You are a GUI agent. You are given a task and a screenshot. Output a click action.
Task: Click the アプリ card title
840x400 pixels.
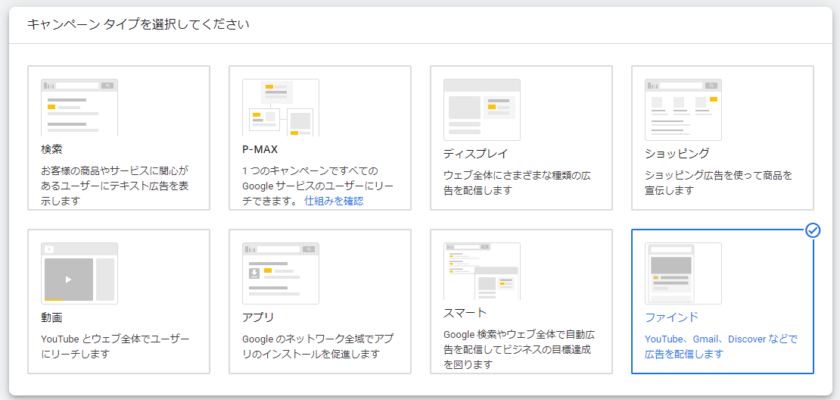click(258, 318)
